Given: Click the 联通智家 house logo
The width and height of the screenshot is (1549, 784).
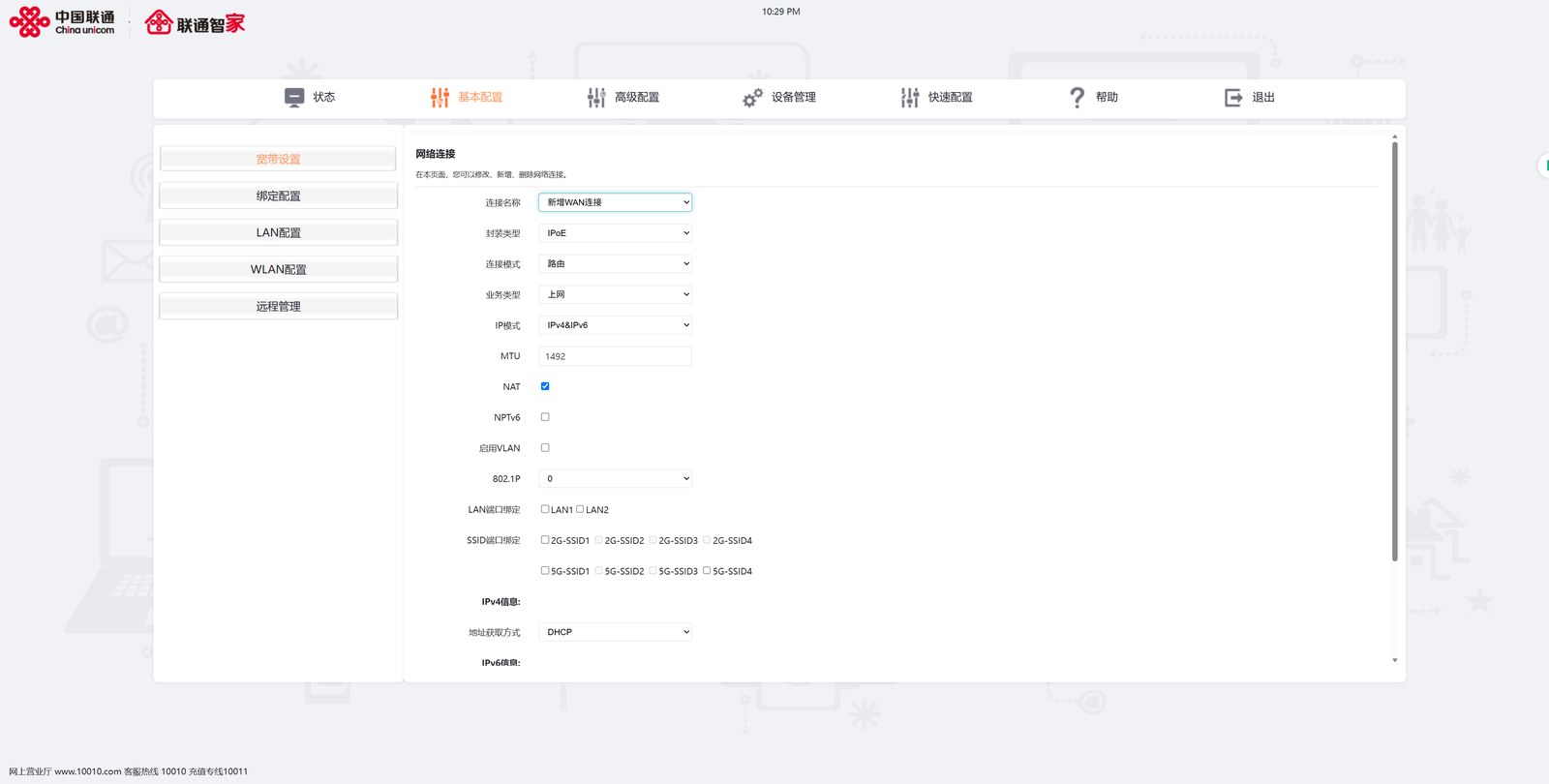Looking at the screenshot, I should [195, 22].
